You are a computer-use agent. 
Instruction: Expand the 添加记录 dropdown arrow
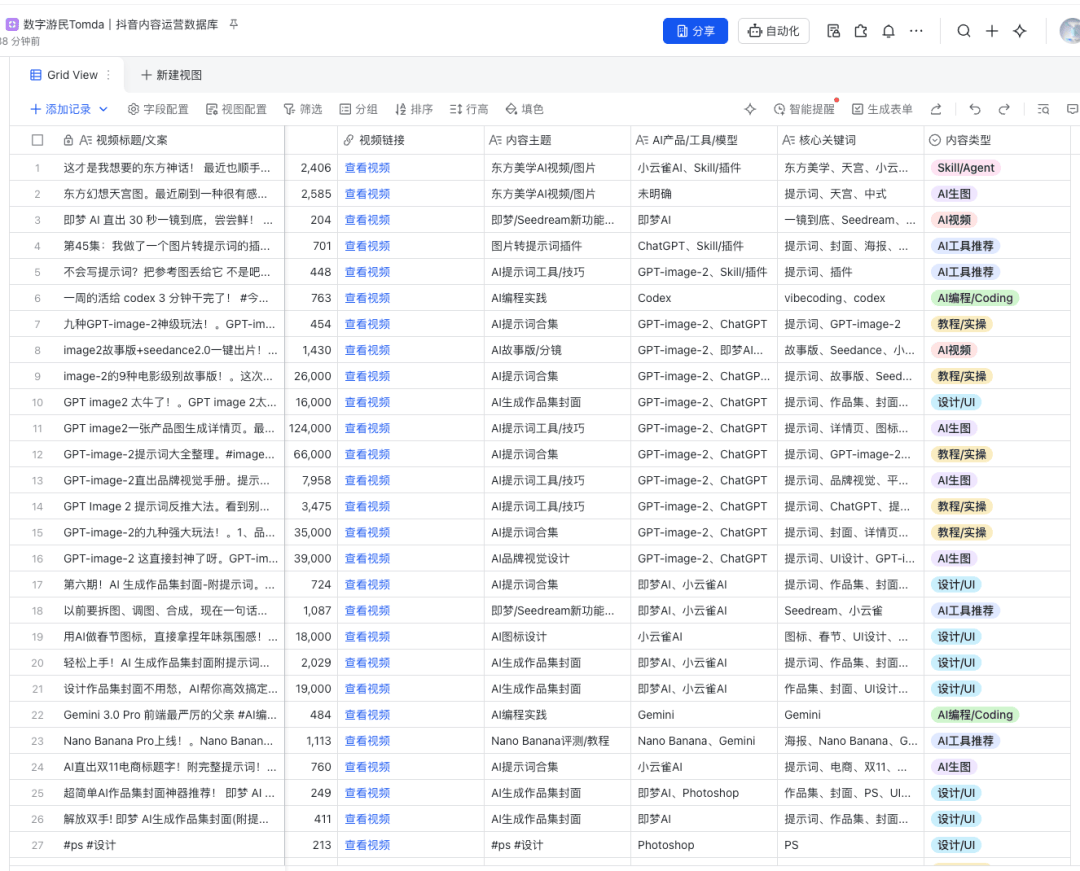click(103, 109)
